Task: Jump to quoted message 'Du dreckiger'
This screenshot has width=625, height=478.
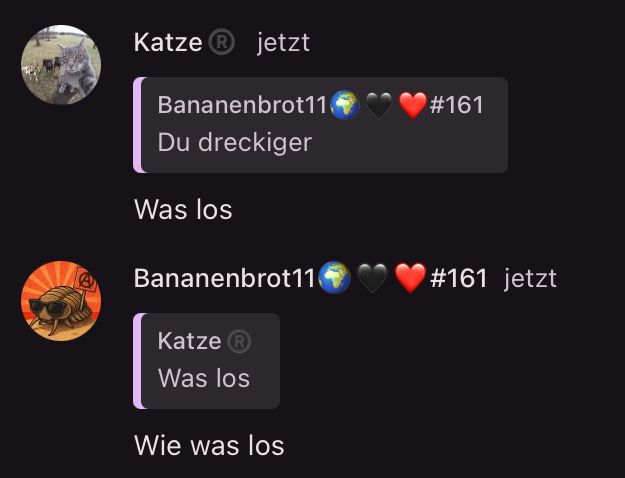Action: tap(320, 125)
